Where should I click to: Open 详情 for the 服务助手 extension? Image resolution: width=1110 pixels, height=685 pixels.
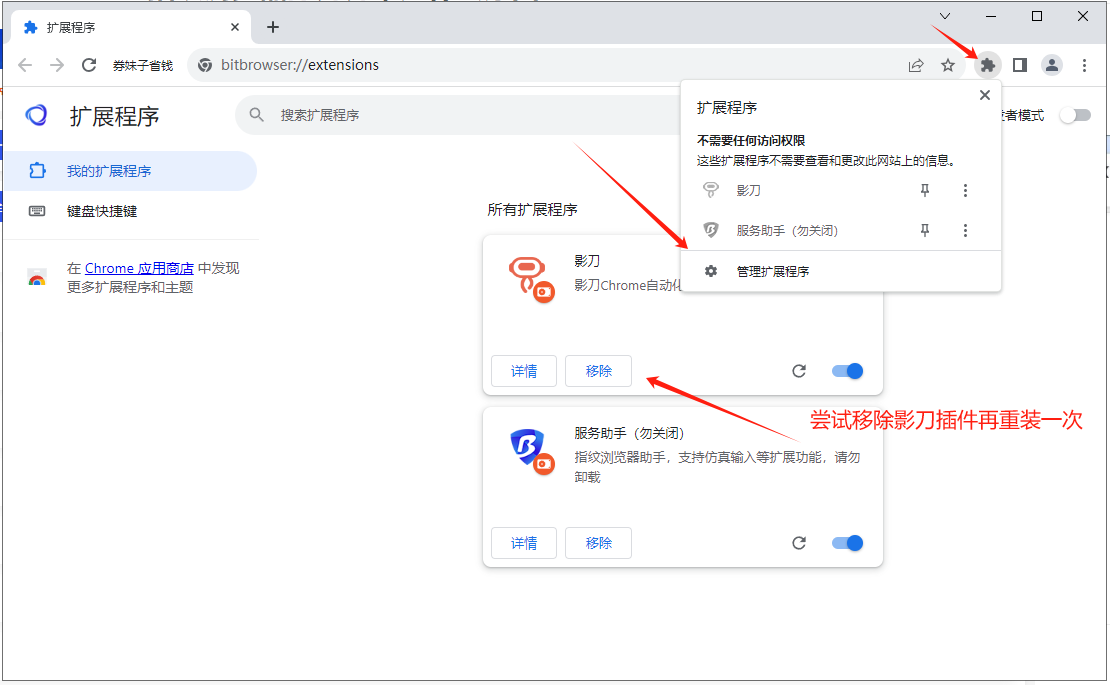click(x=524, y=543)
